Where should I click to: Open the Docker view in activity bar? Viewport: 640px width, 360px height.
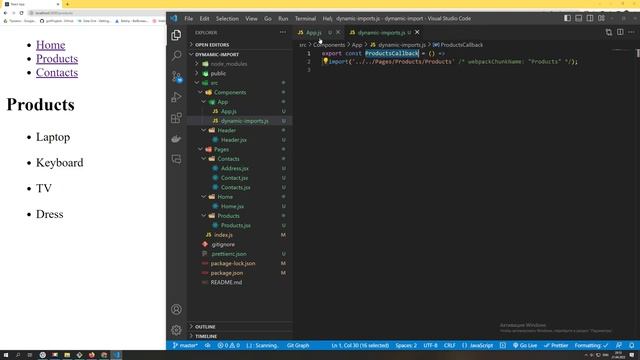pos(176,139)
